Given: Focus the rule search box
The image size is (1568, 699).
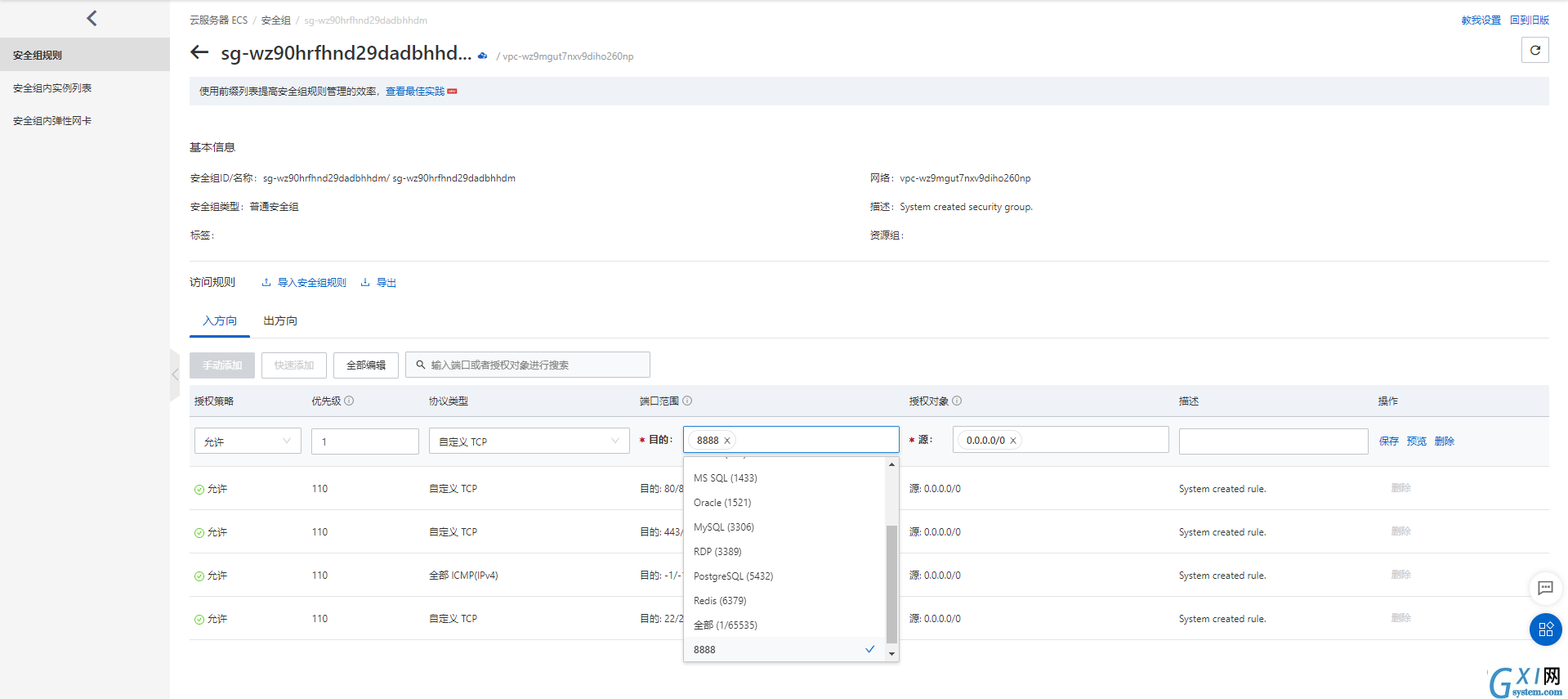Looking at the screenshot, I should (x=528, y=365).
